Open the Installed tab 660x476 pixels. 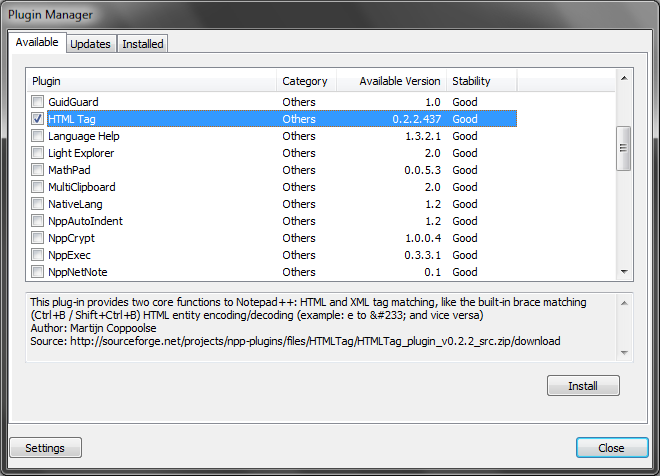click(143, 44)
